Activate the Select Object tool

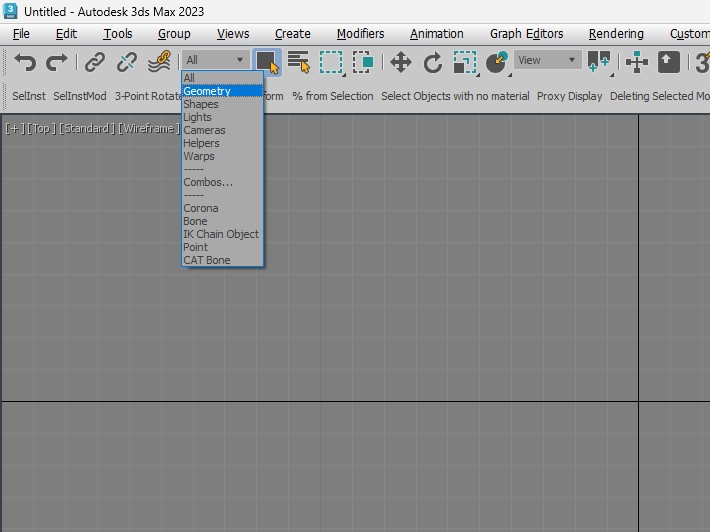(x=267, y=62)
